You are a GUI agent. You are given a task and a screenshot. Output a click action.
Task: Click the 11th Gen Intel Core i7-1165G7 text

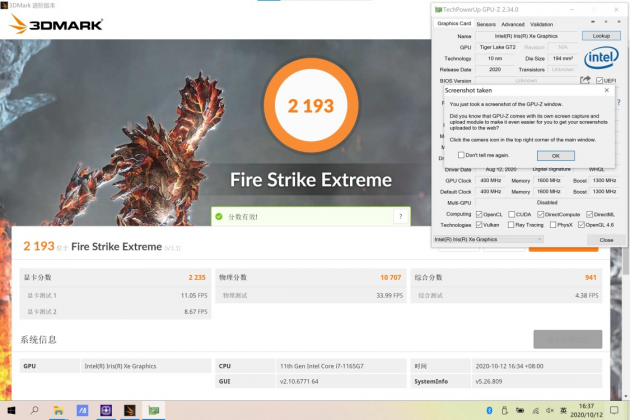pos(322,366)
